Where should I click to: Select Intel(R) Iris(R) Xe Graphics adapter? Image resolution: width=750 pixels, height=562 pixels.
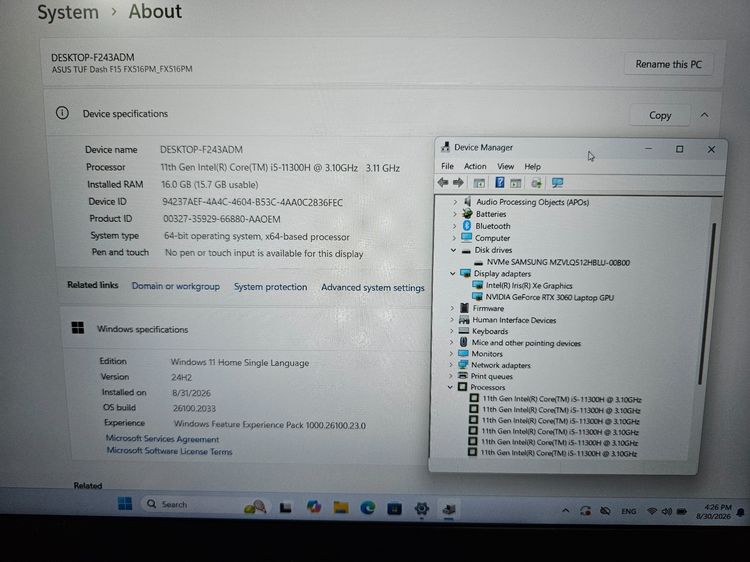click(529, 286)
